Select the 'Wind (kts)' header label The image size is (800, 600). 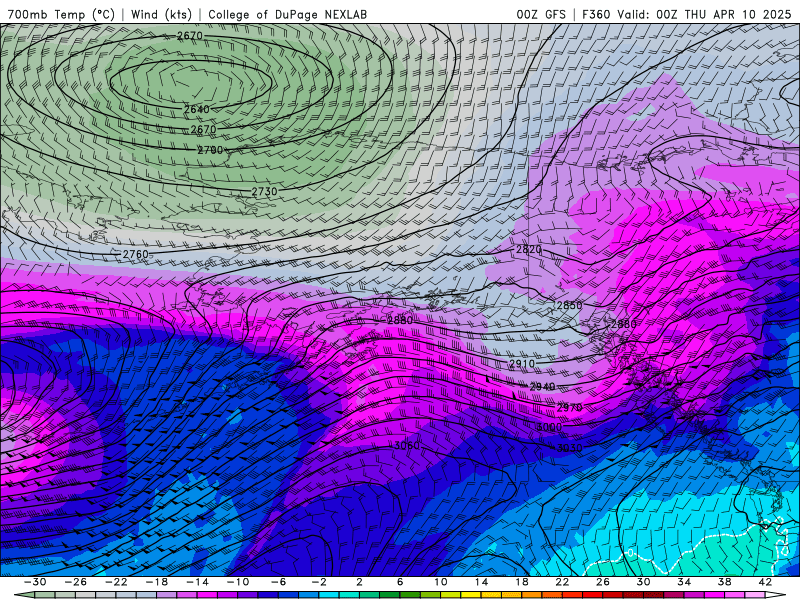point(161,14)
